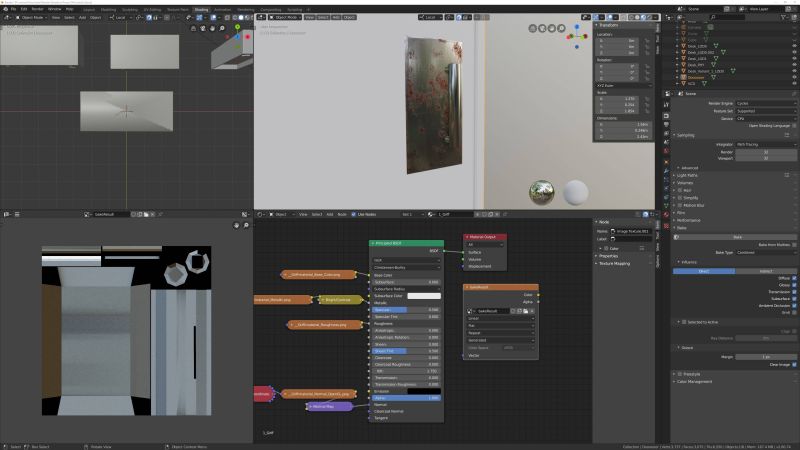Click the zoom icon in image editor
800x450 pixels.
coord(246,225)
